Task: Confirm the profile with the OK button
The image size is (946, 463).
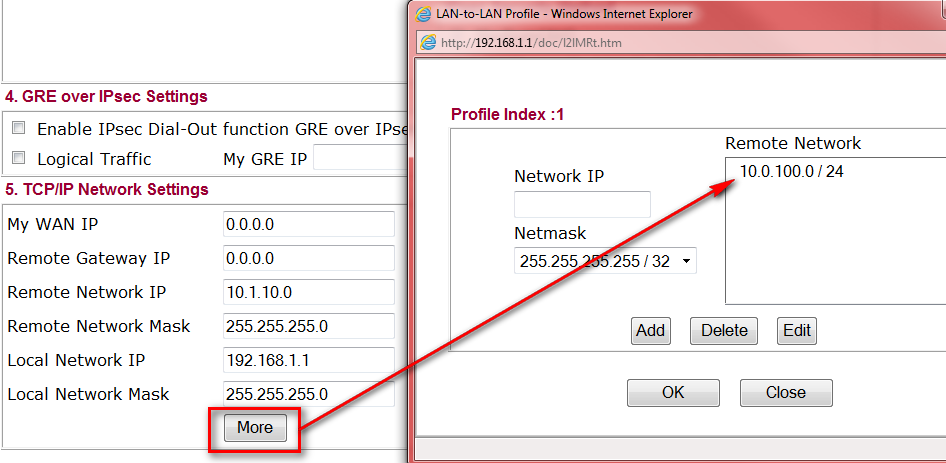Action: tap(673, 392)
